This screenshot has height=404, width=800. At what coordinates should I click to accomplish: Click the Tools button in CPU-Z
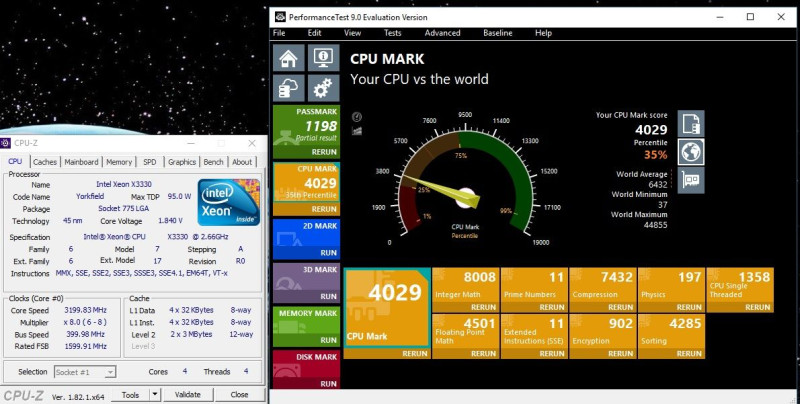pyautogui.click(x=130, y=394)
